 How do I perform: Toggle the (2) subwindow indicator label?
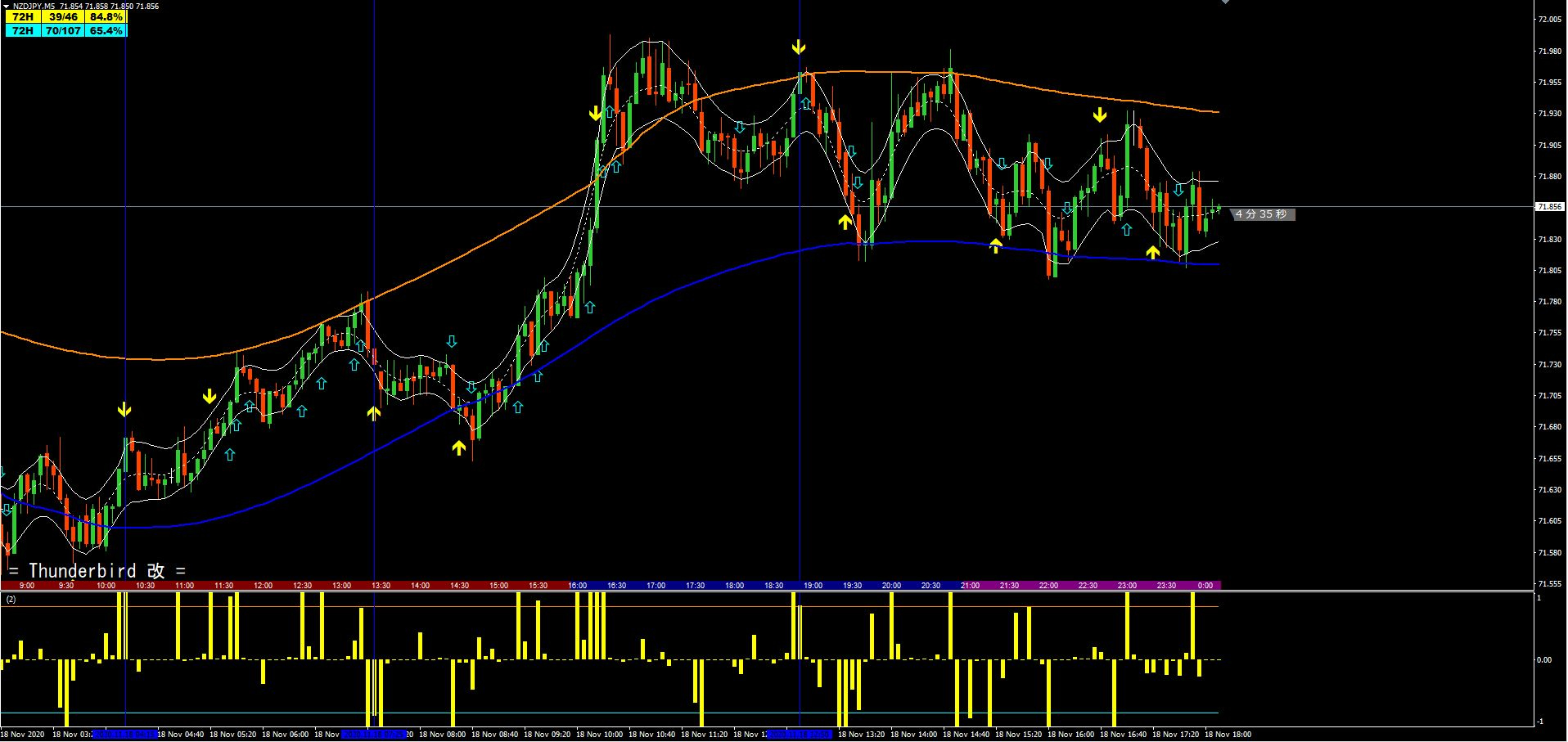[11, 599]
